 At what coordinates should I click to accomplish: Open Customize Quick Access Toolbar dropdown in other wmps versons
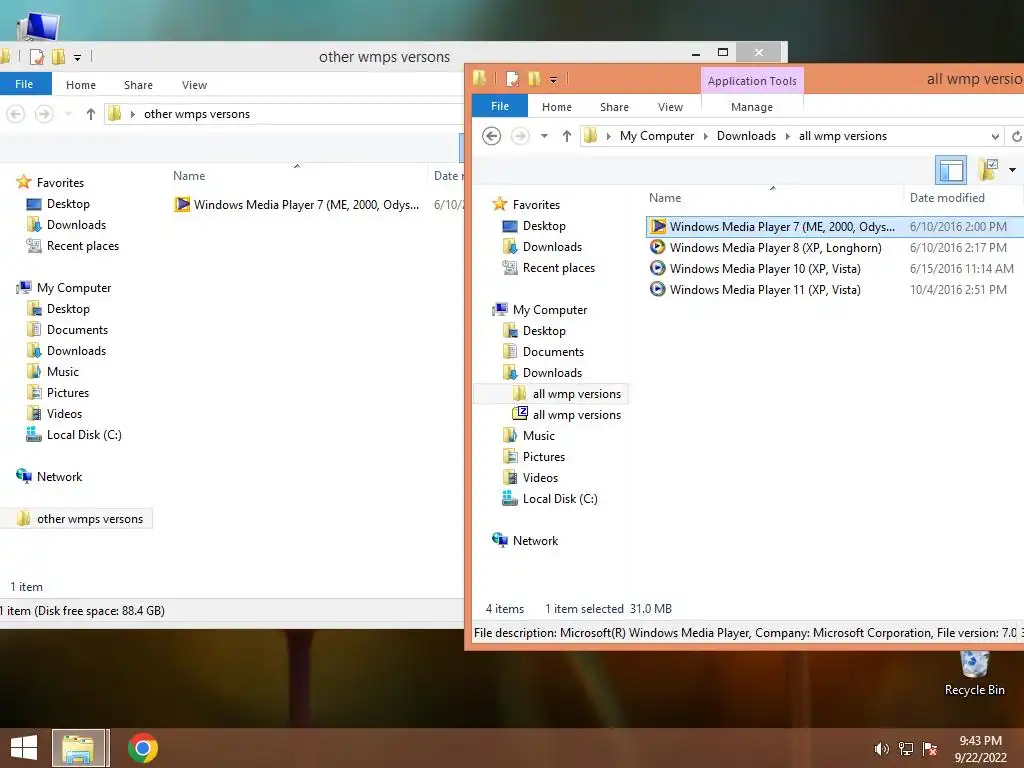tap(77, 57)
